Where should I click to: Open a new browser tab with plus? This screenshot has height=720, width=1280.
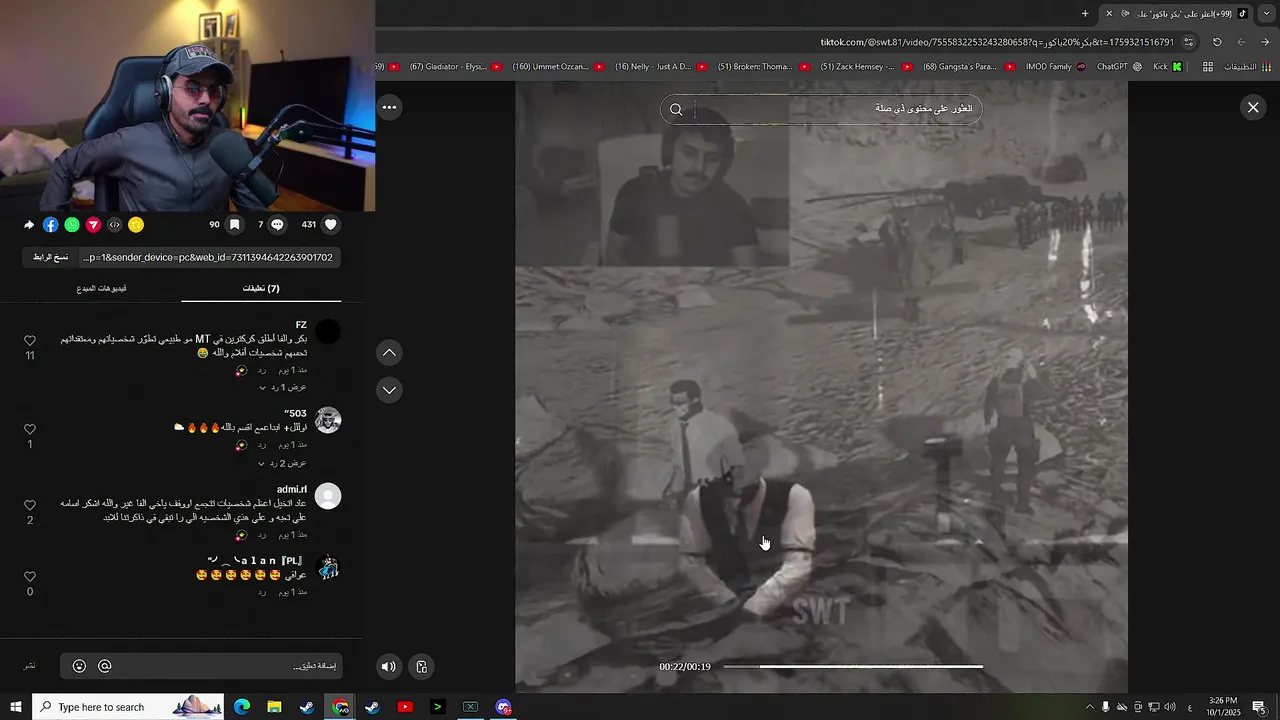tap(1085, 13)
